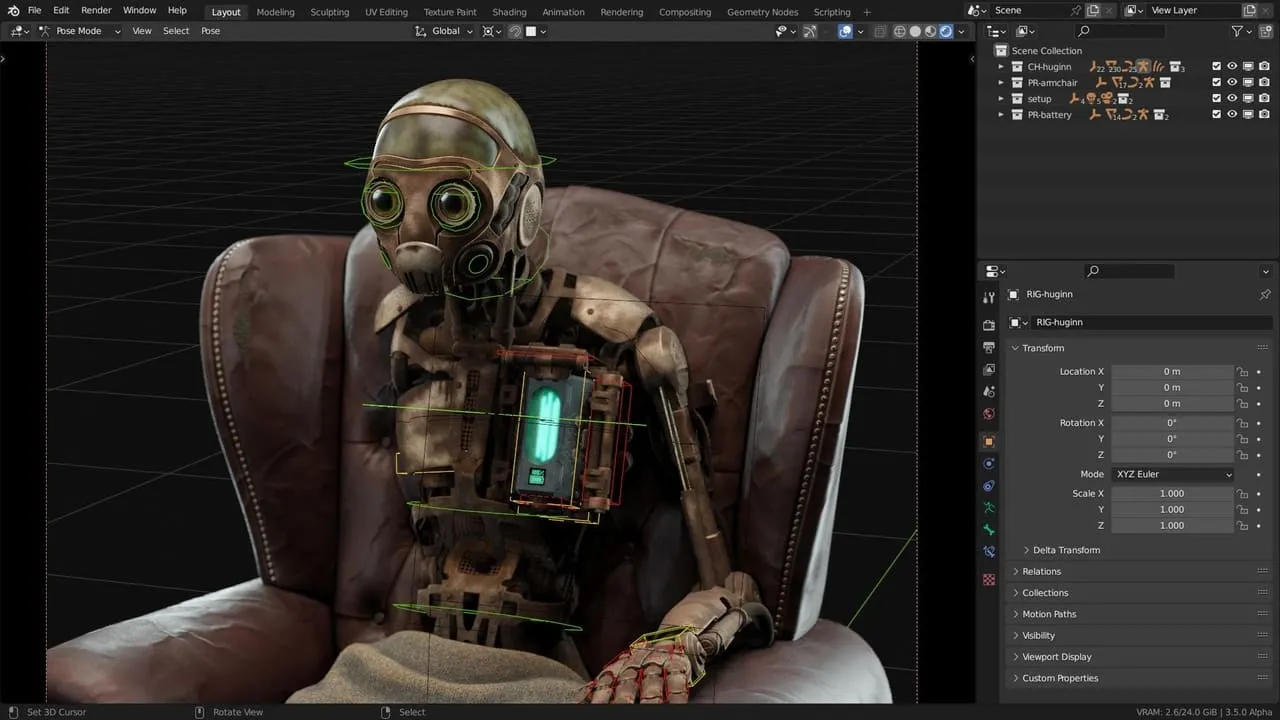
Task: Toggle visibility of PR-armchair collection
Action: [1233, 82]
